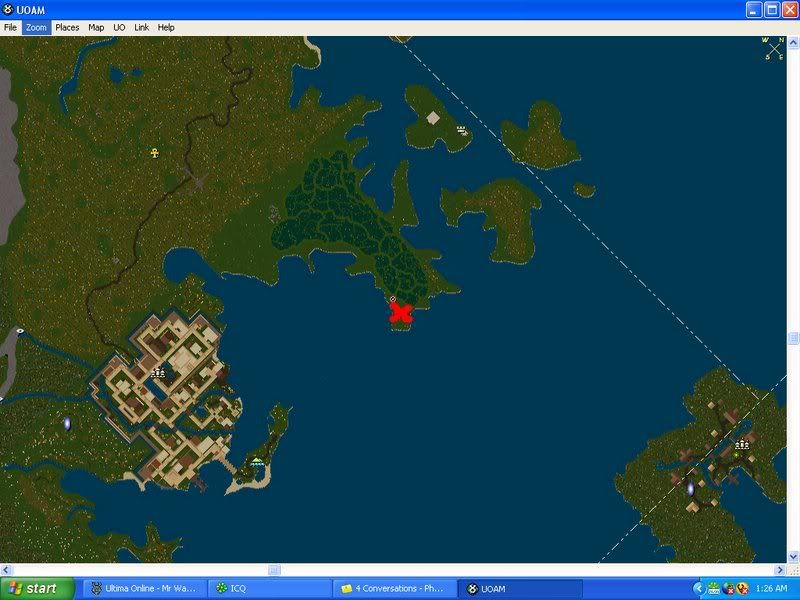Click the blue moongate west of the city
Screen dimensions: 800x600
(67, 423)
